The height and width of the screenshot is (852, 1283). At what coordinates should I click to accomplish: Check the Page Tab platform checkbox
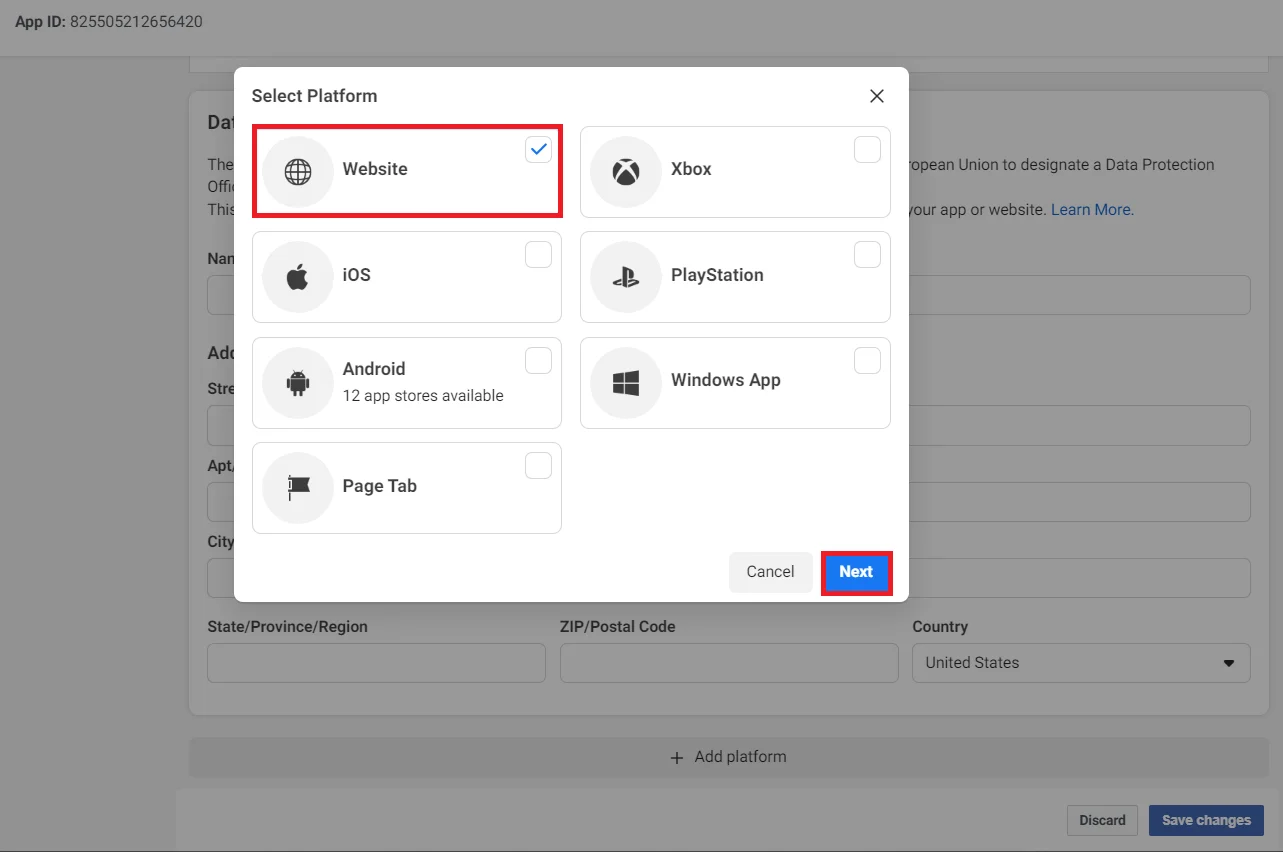point(538,466)
